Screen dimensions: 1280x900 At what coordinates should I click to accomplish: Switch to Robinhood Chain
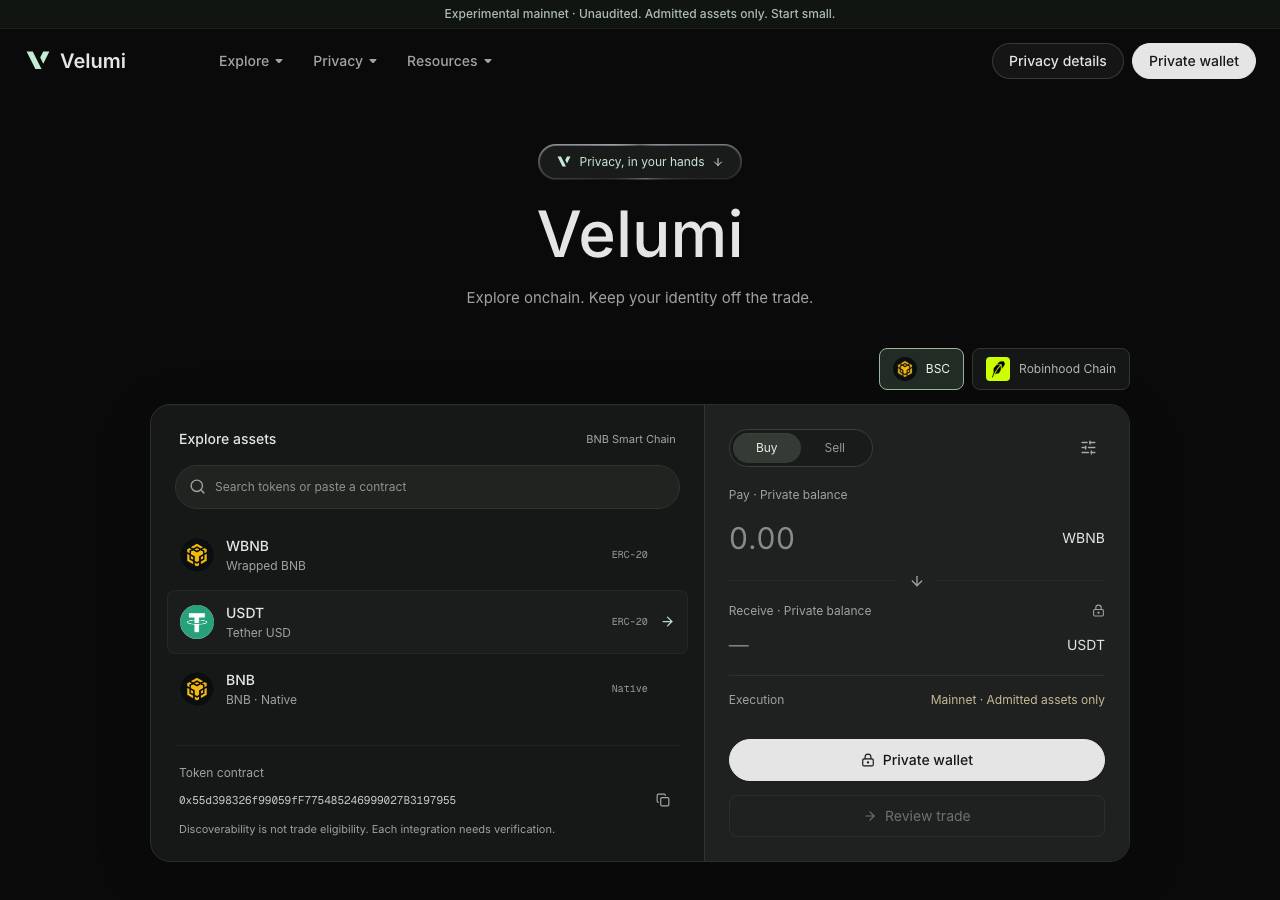click(x=1051, y=369)
